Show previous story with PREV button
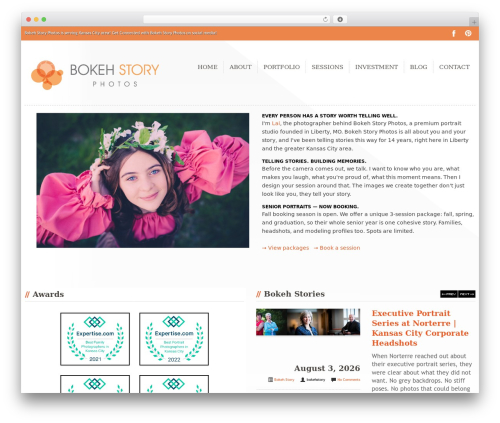 coord(449,294)
